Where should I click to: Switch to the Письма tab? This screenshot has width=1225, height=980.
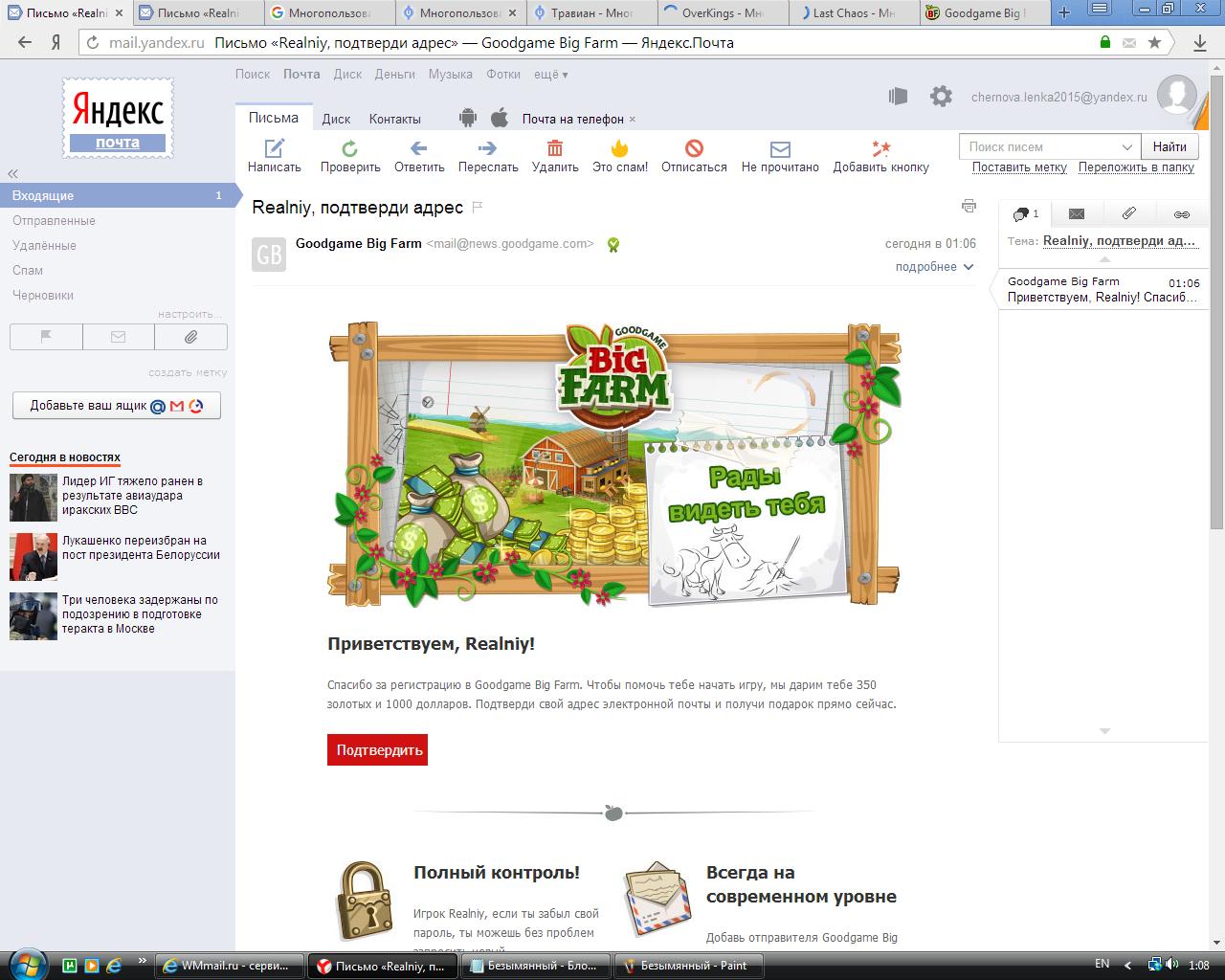[x=274, y=118]
